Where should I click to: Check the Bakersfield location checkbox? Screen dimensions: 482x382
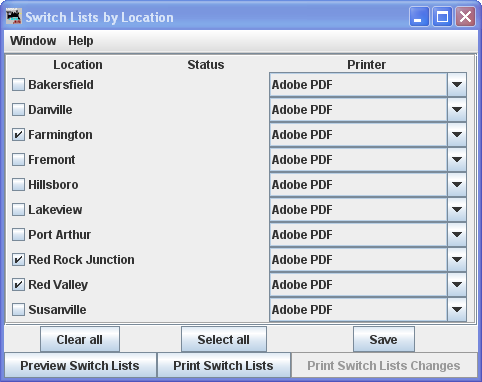[18, 85]
